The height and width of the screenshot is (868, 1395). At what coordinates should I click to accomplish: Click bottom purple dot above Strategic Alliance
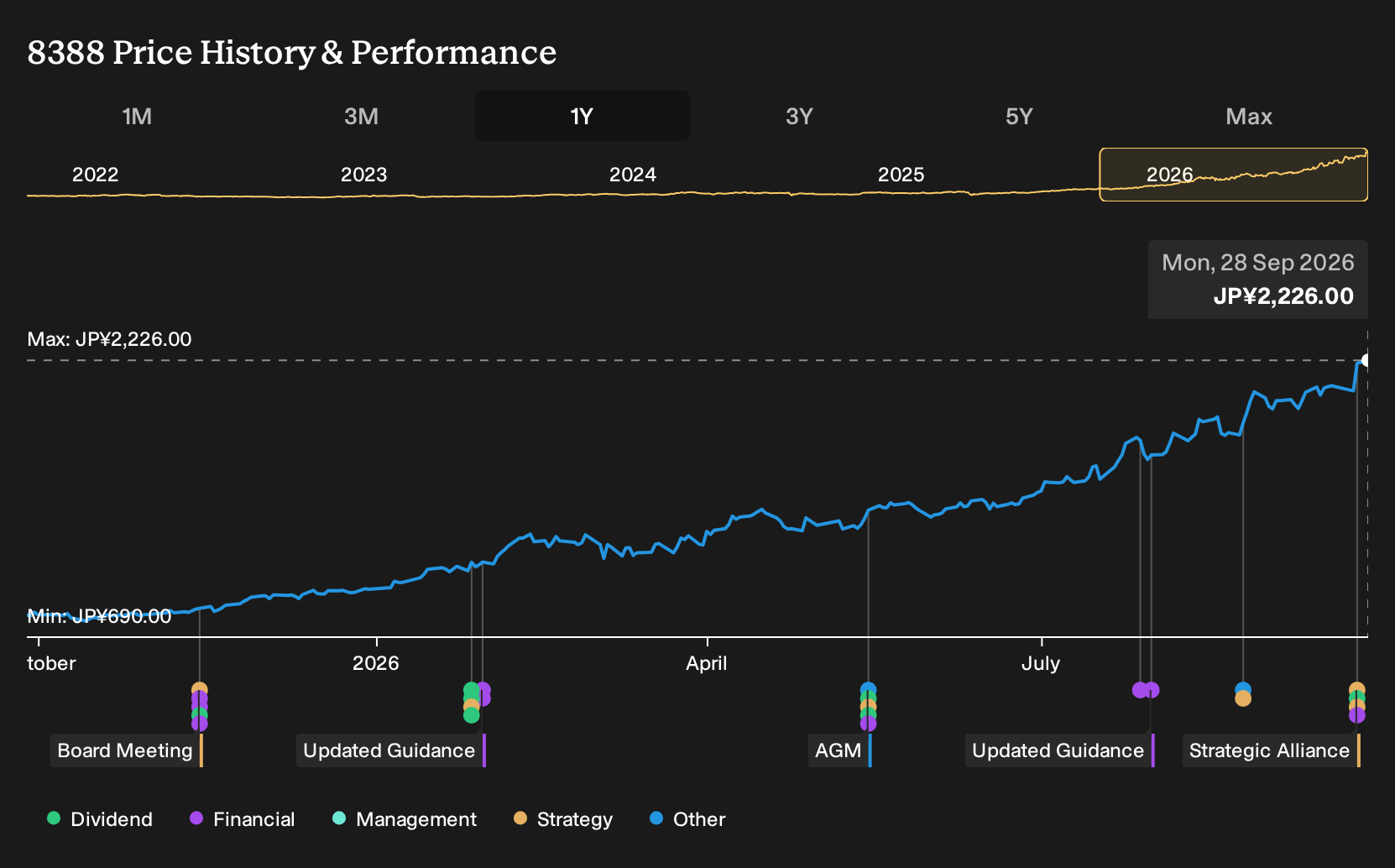click(x=1357, y=715)
